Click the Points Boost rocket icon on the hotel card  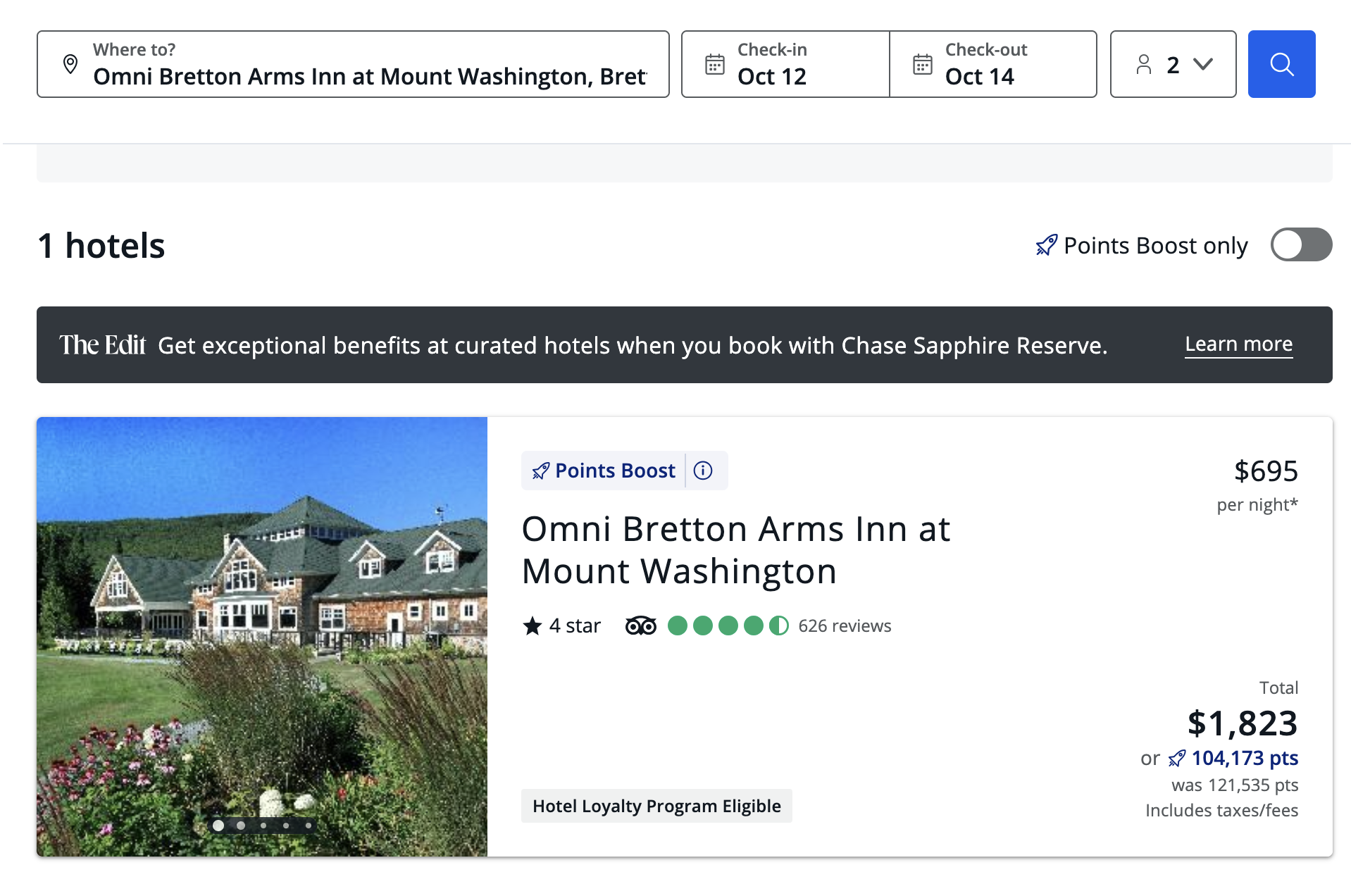(540, 470)
